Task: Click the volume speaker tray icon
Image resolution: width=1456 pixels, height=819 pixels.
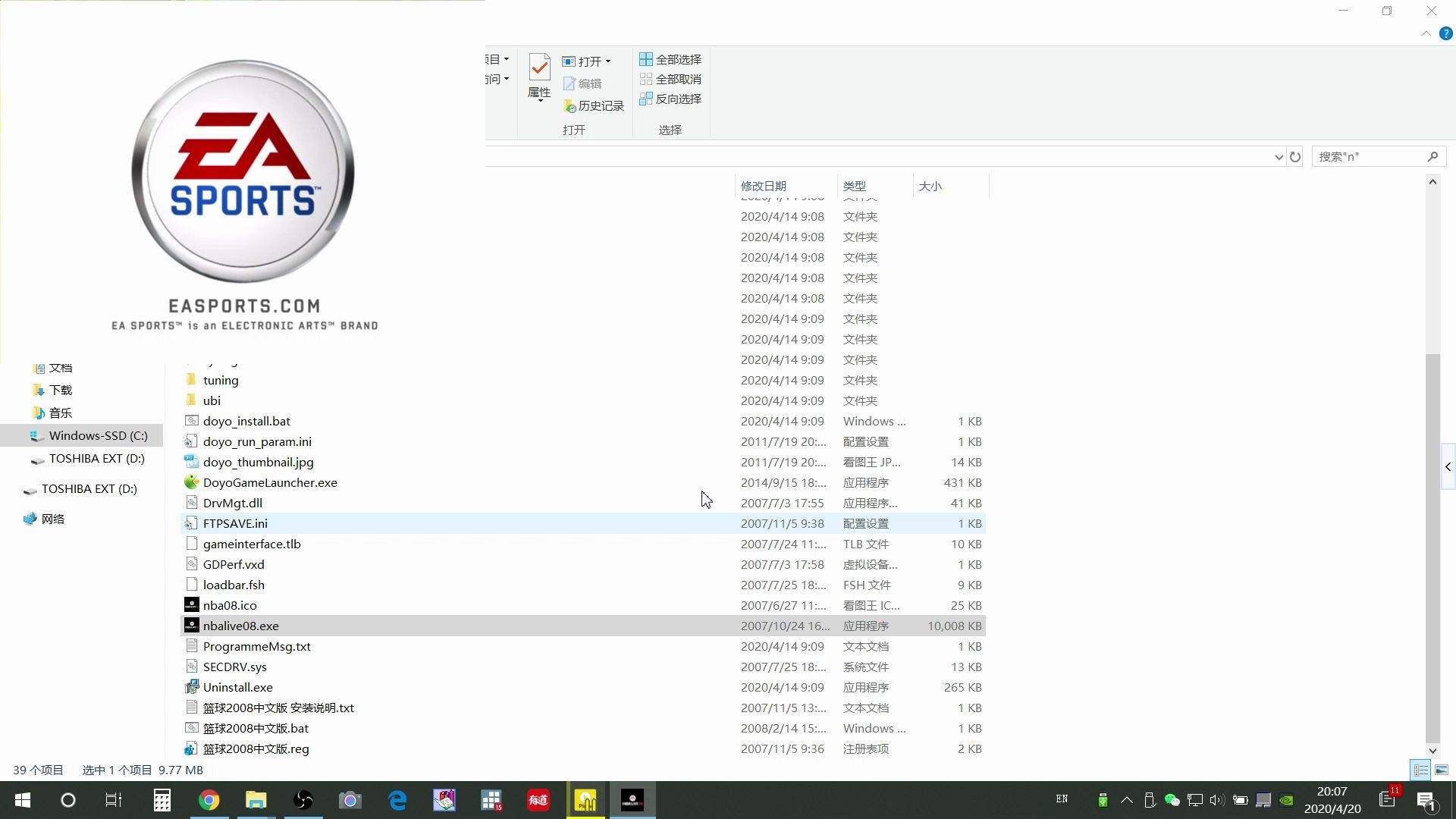Action: [x=1217, y=800]
